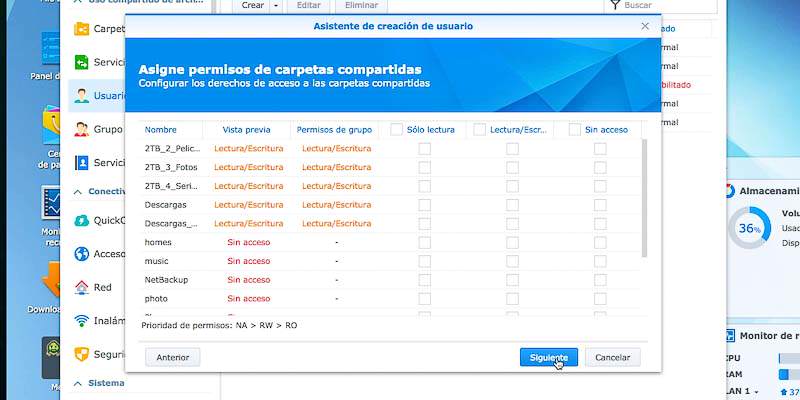Open shared folder icon in Control Panel sidebar

point(81,29)
